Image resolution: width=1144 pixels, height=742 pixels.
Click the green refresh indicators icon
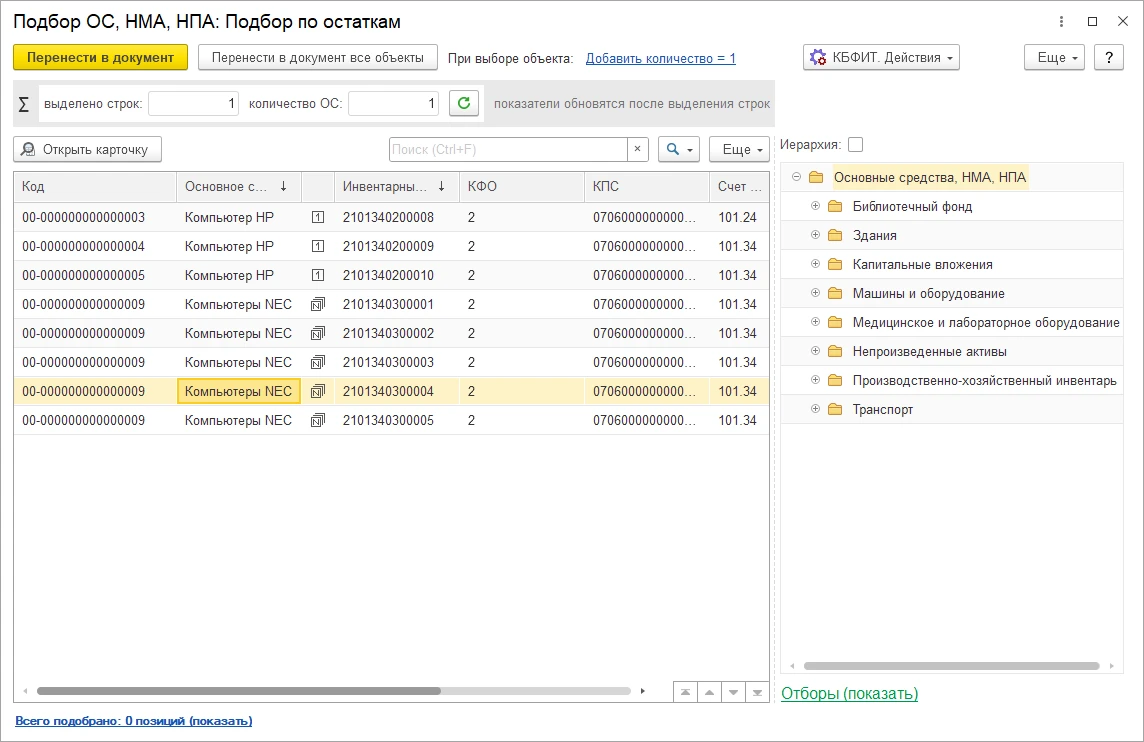pyautogui.click(x=464, y=104)
